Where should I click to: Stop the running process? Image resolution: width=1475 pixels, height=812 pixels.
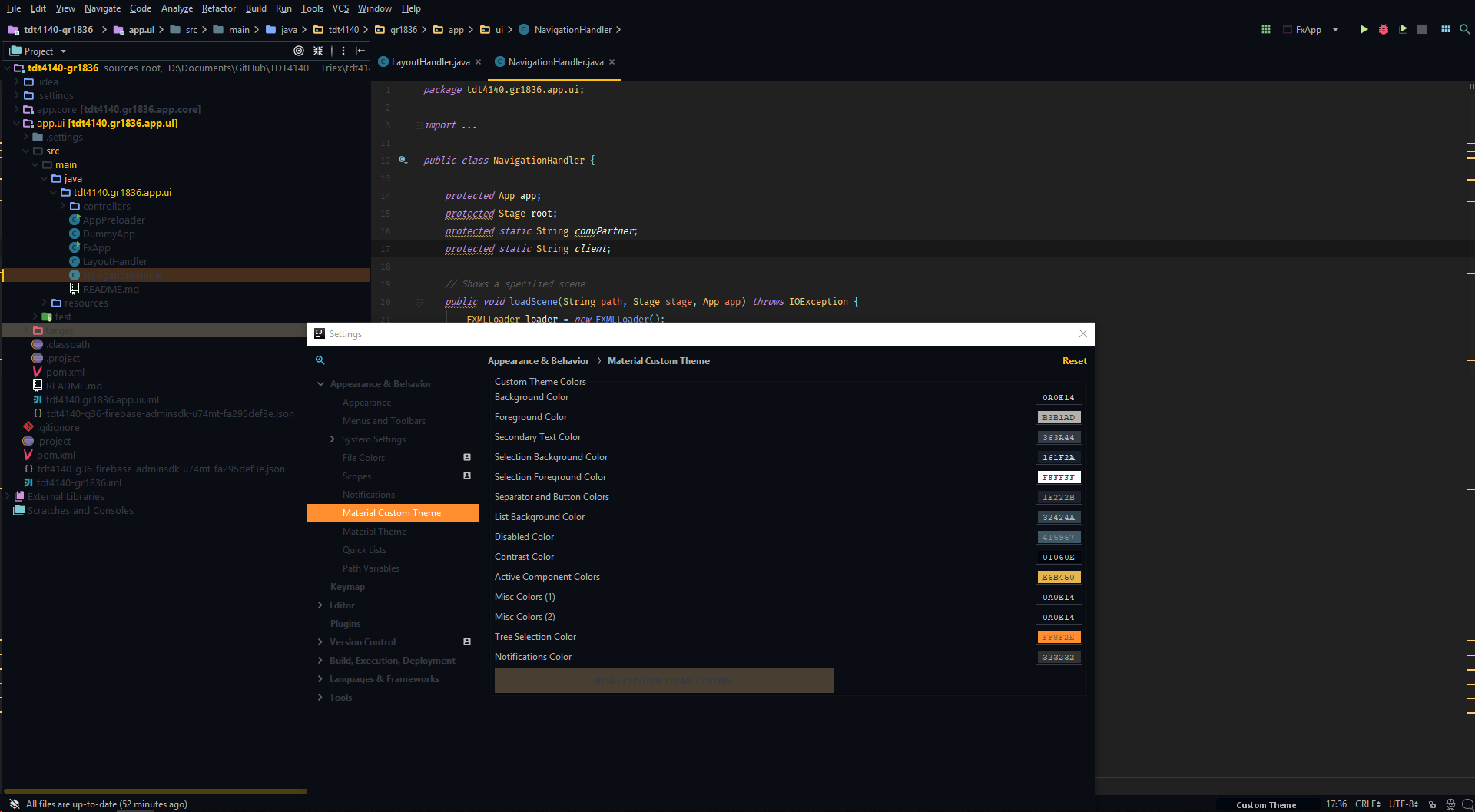coord(1422,29)
